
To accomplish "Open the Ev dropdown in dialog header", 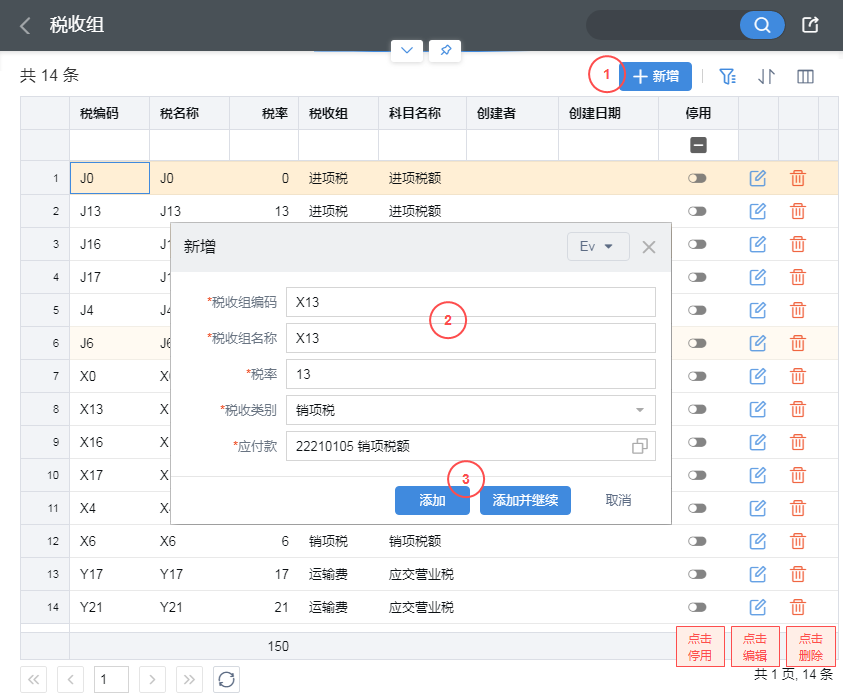I will 597,247.
